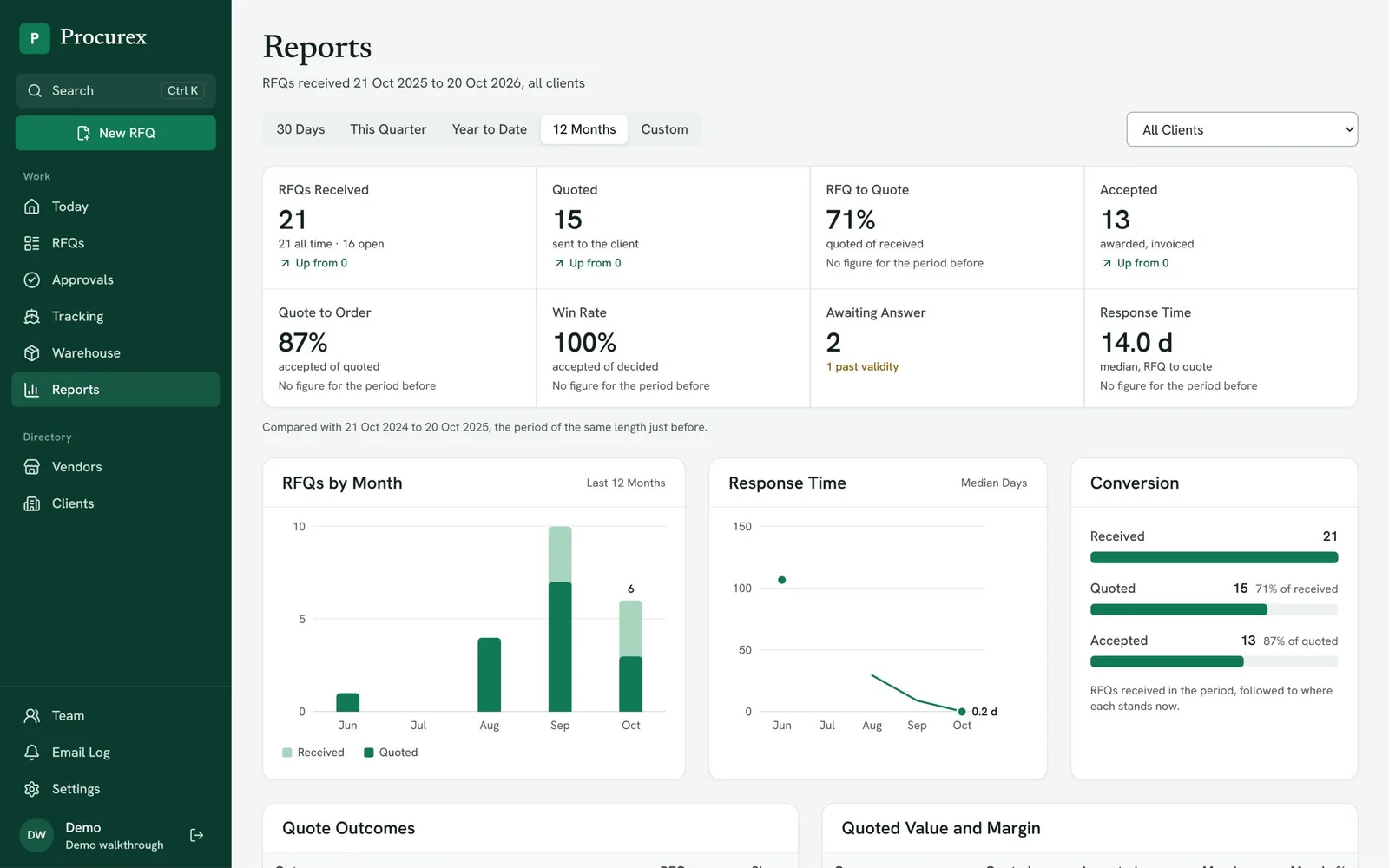Switch to the 30 Days range
The width and height of the screenshot is (1389, 868).
tap(300, 129)
